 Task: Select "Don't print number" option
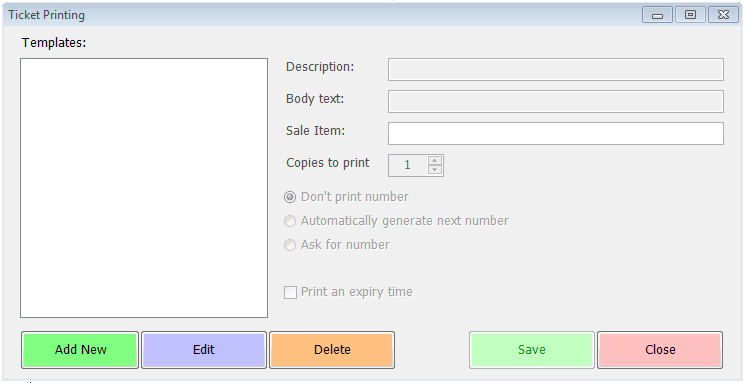(290, 197)
